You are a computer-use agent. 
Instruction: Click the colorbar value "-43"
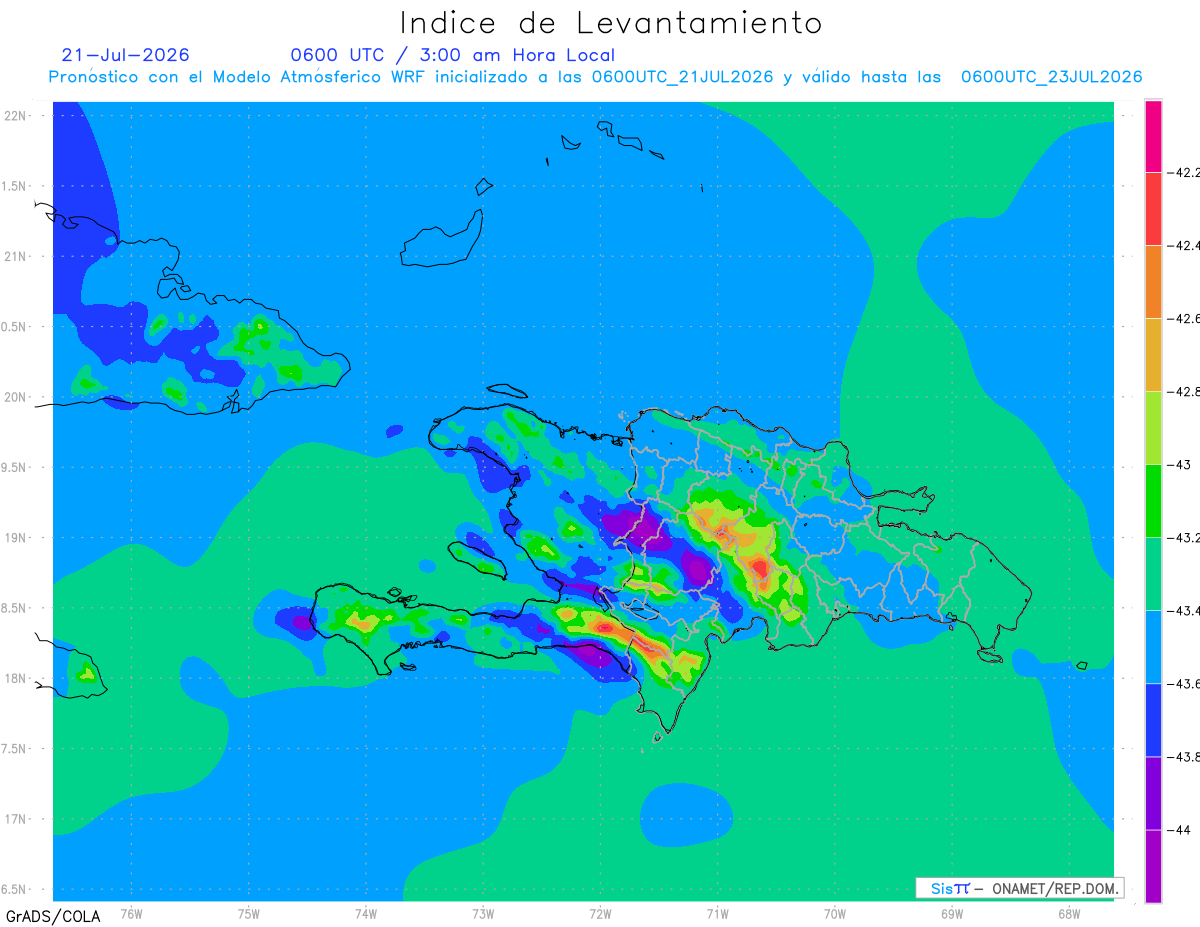[x=1180, y=465]
